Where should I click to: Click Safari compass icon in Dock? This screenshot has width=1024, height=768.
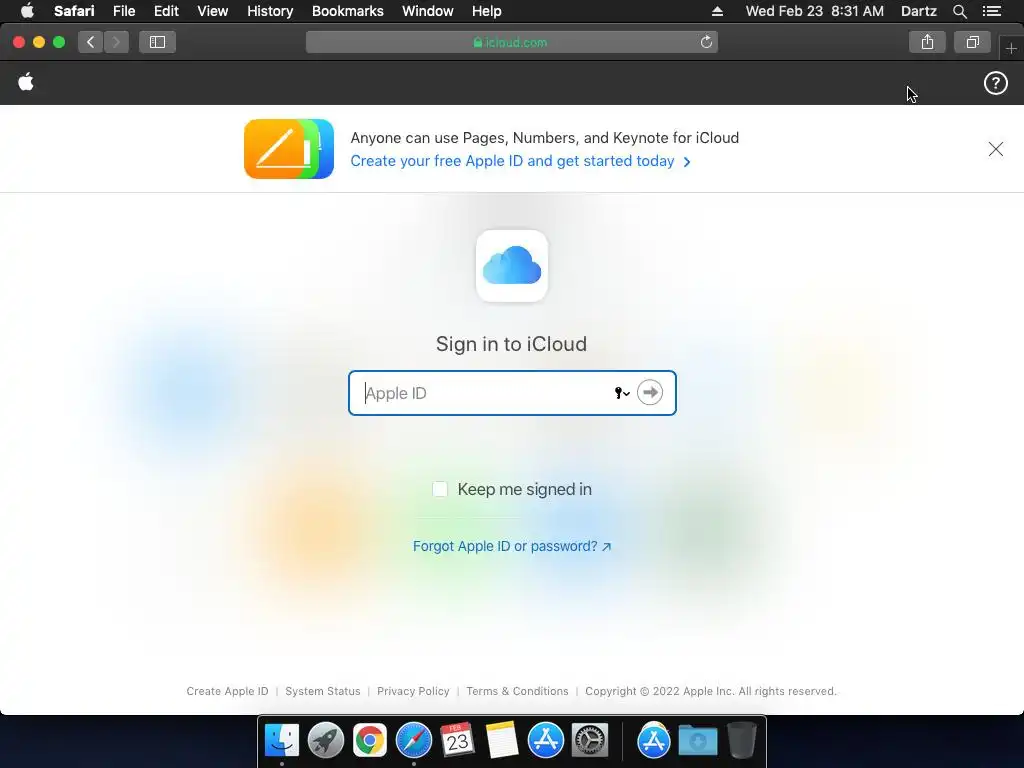click(x=413, y=740)
